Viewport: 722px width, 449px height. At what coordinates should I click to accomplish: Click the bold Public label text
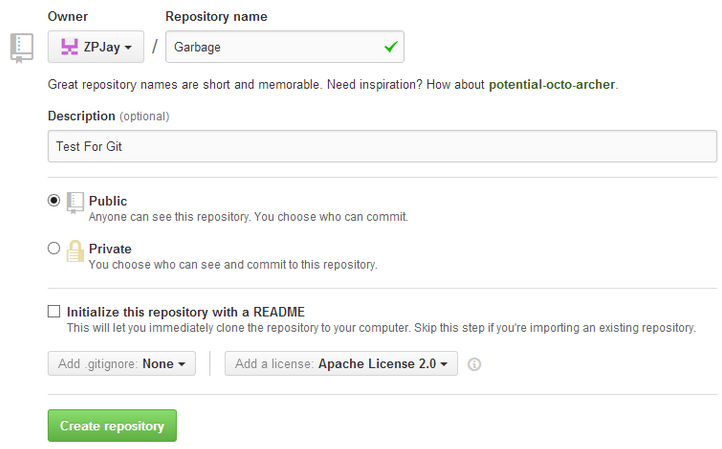pos(108,201)
